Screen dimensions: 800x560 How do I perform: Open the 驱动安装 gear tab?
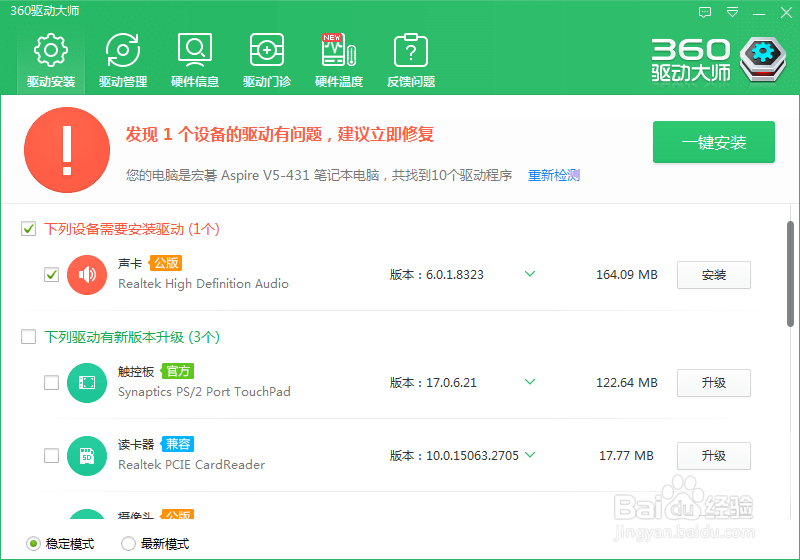51,61
